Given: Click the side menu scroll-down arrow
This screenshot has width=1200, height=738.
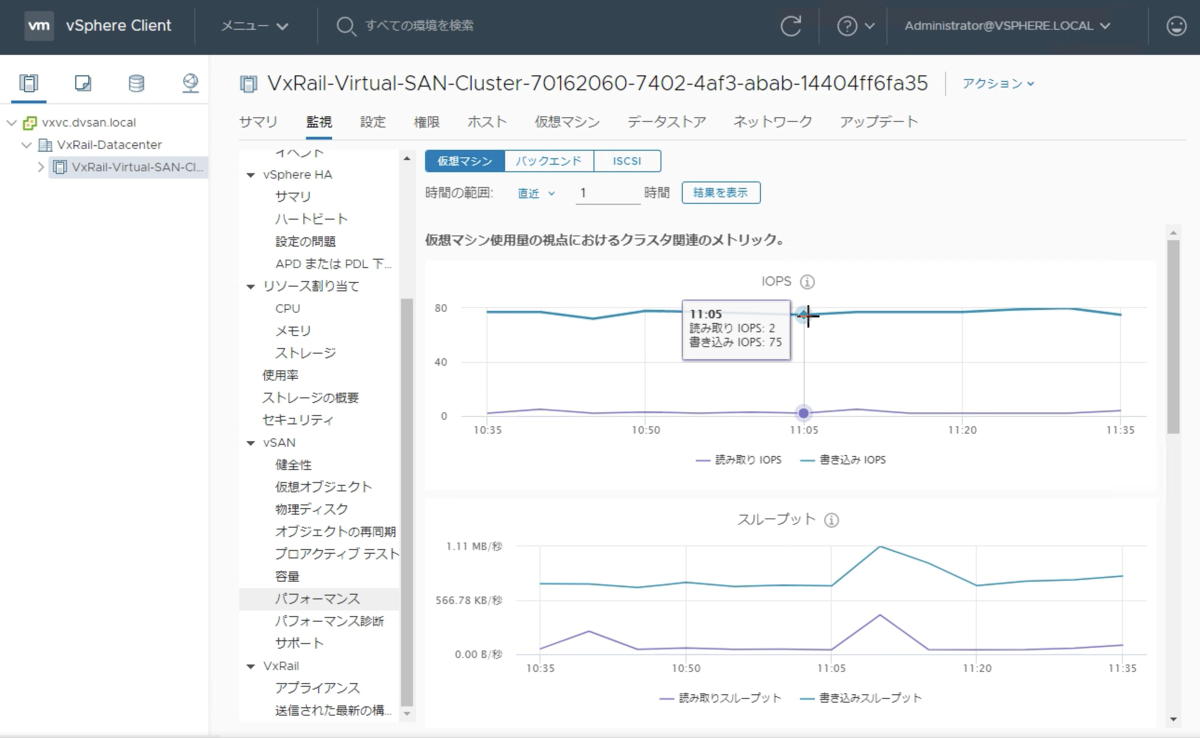Looking at the screenshot, I should (x=407, y=714).
